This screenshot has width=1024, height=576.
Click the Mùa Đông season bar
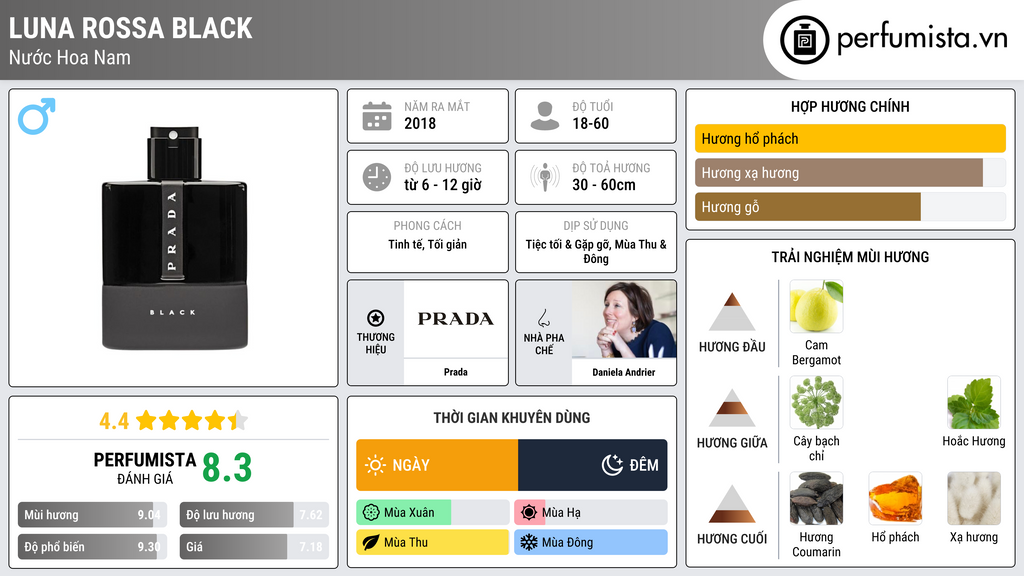click(x=591, y=543)
